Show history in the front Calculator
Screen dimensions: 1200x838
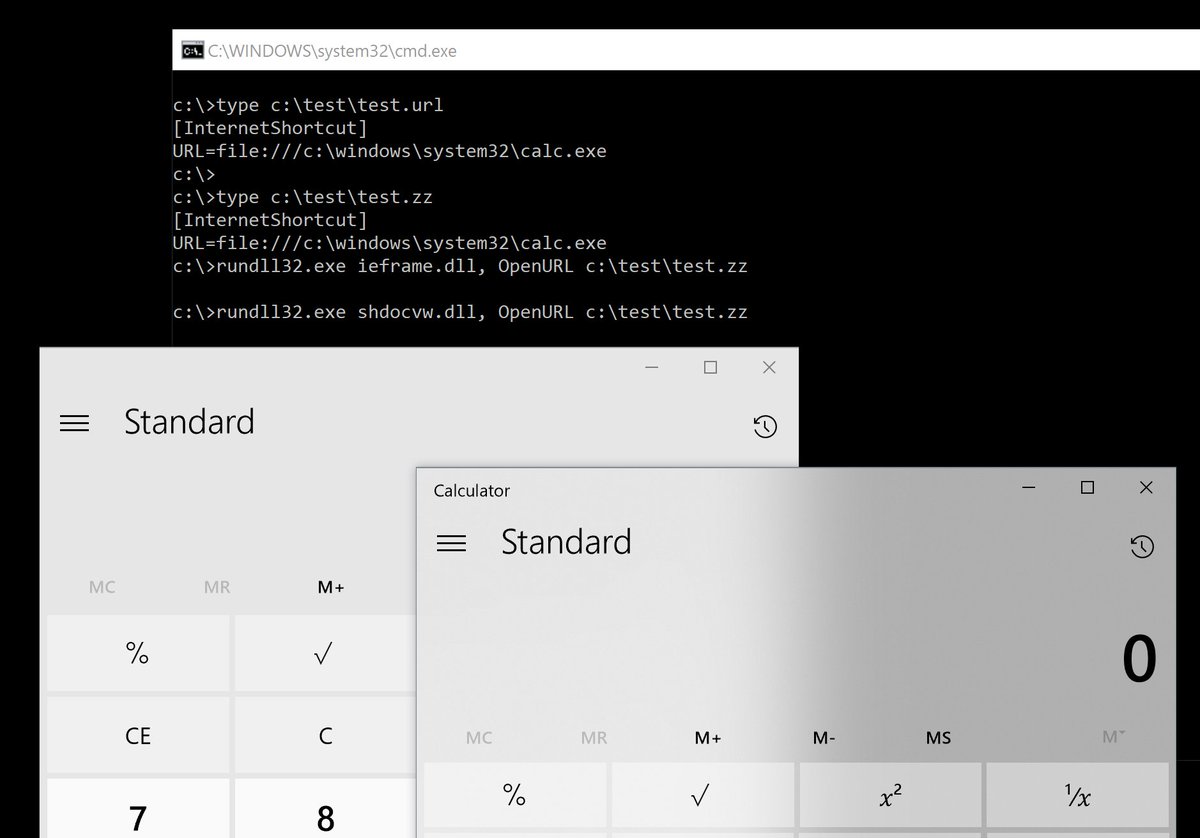[1142, 546]
